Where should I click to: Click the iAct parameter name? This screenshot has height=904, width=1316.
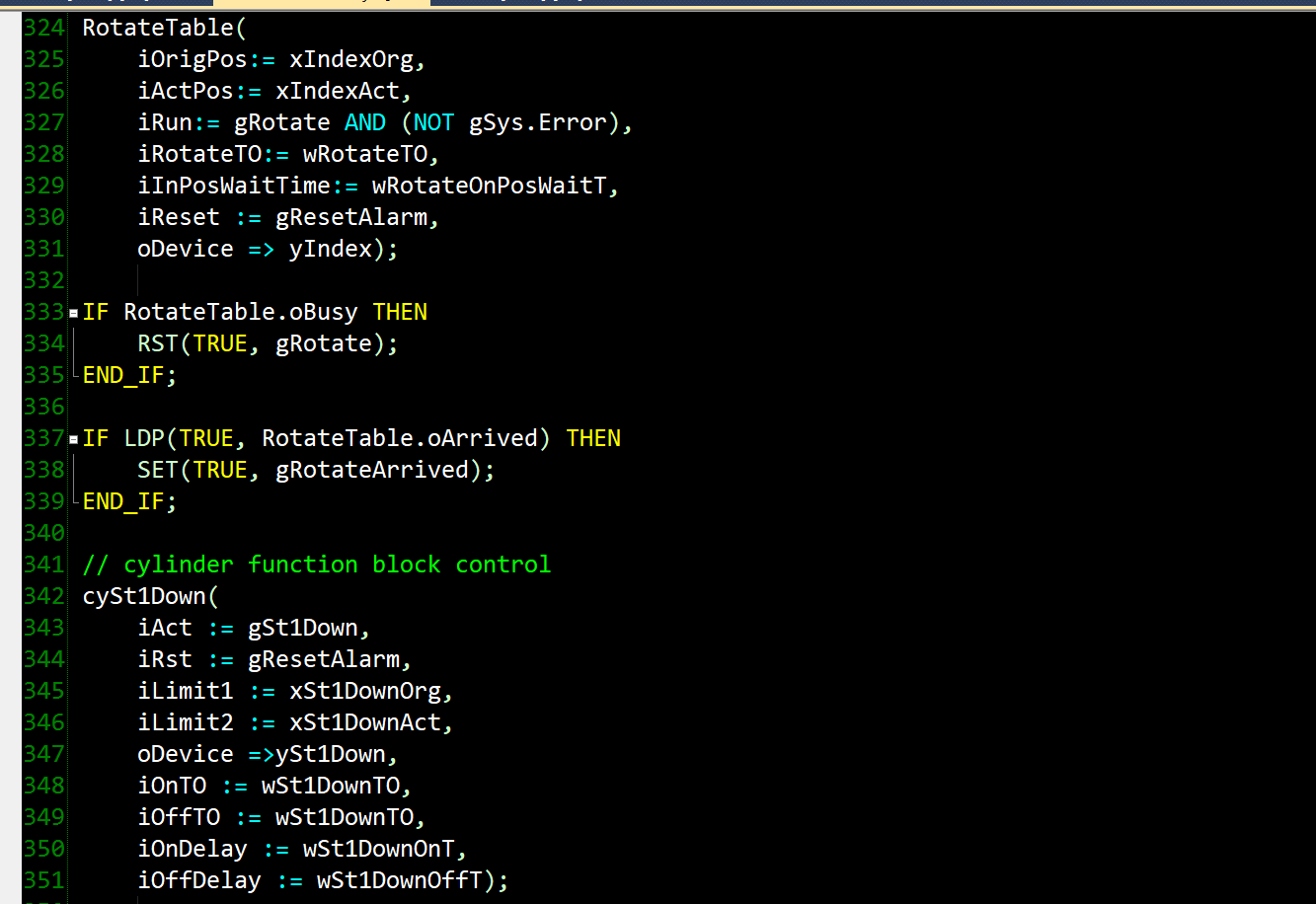click(165, 628)
